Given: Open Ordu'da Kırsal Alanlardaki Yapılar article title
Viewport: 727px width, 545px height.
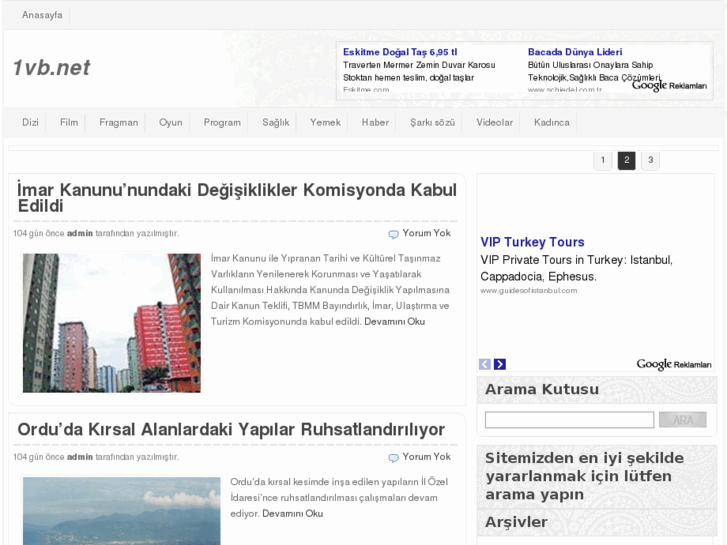Looking at the screenshot, I should [231, 430].
